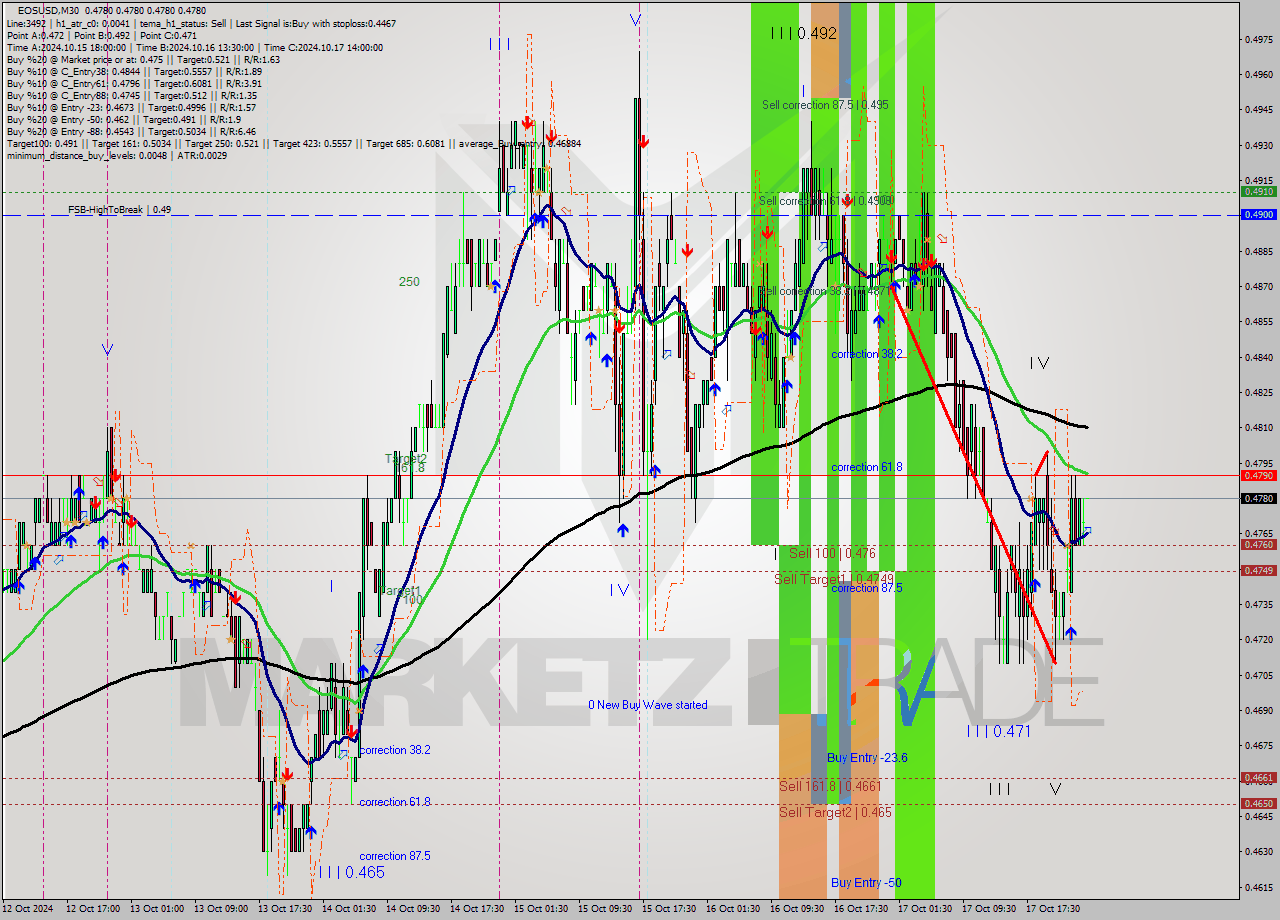The image size is (1280, 920).
Task: Select the 17 Oct 09:30 time label
Action: (x=989, y=909)
